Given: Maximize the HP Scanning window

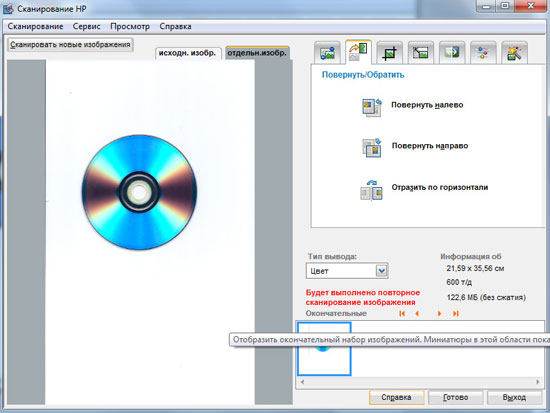Looking at the screenshot, I should tap(505, 6).
